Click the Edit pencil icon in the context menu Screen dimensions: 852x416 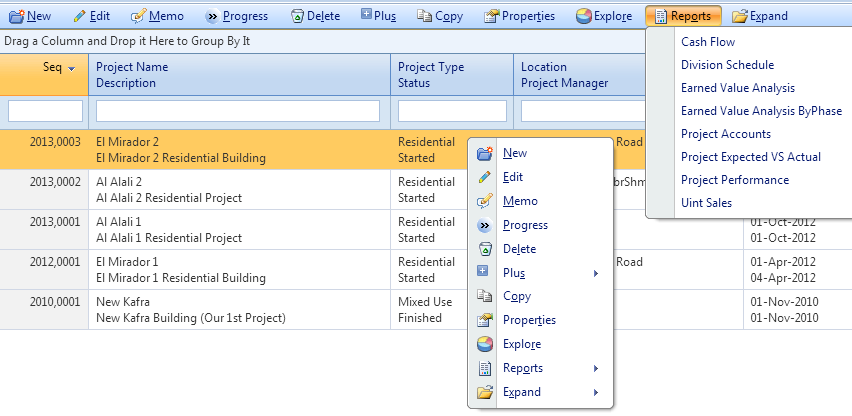pyautogui.click(x=485, y=177)
